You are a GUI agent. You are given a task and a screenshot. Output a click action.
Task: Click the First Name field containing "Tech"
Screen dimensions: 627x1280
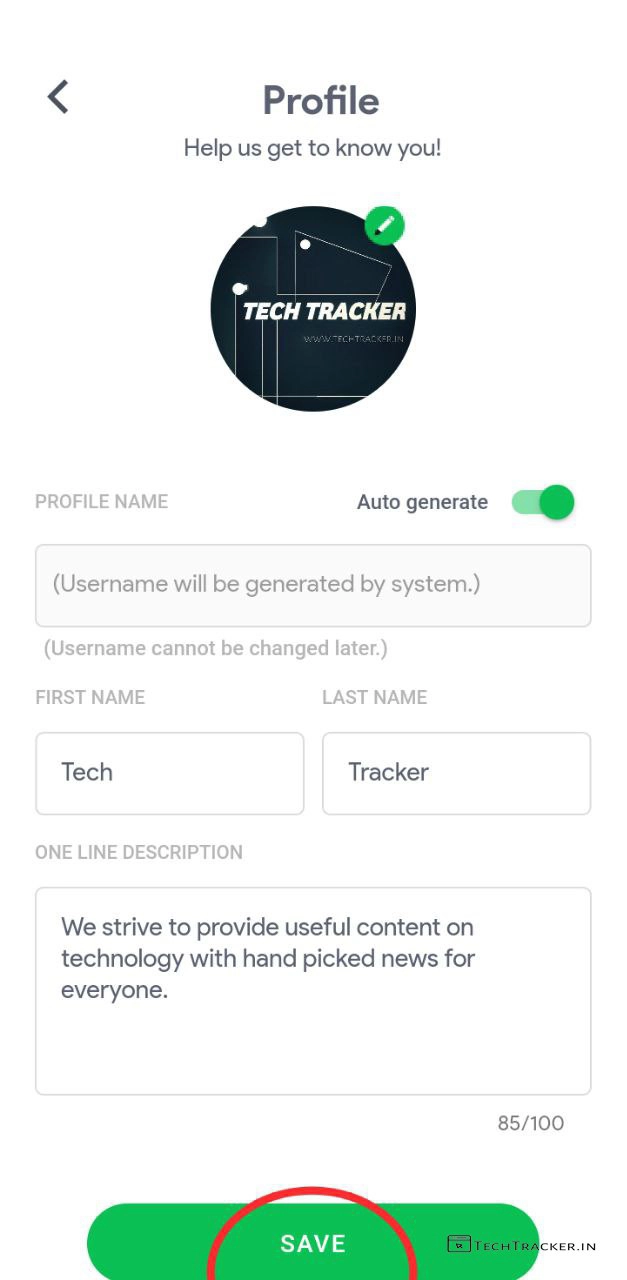tap(169, 773)
